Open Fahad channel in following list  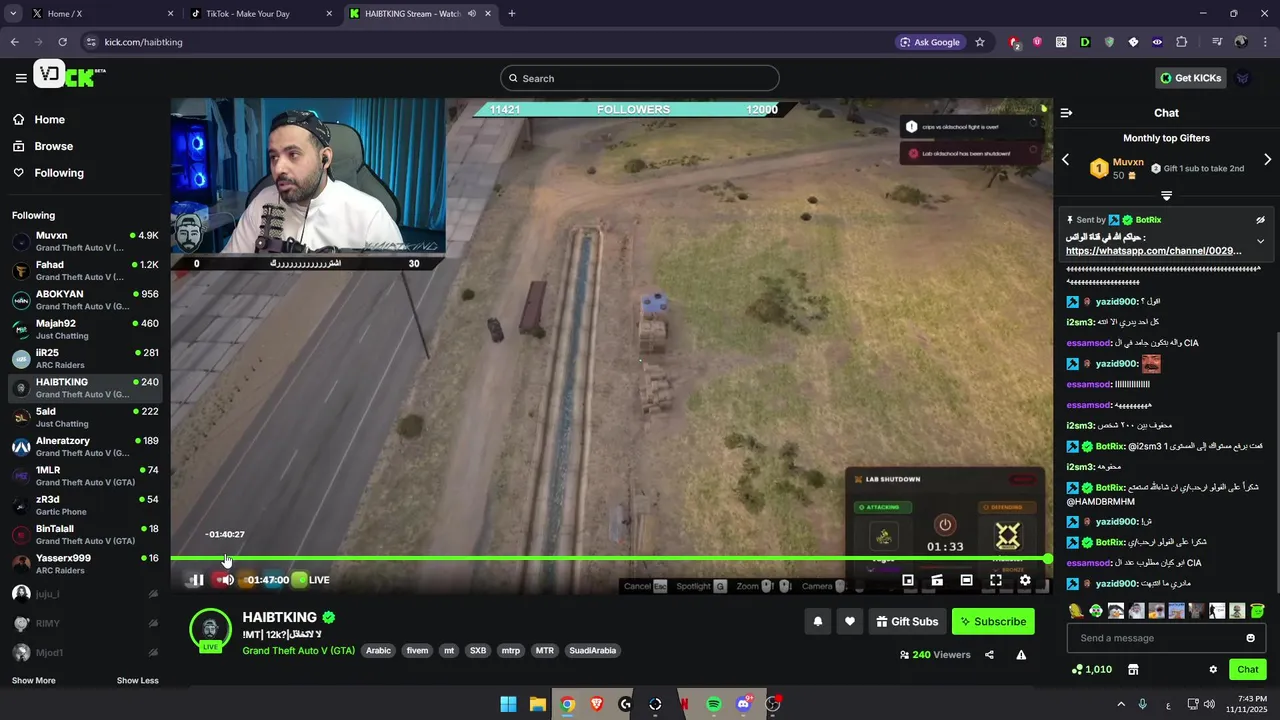tap(85, 271)
